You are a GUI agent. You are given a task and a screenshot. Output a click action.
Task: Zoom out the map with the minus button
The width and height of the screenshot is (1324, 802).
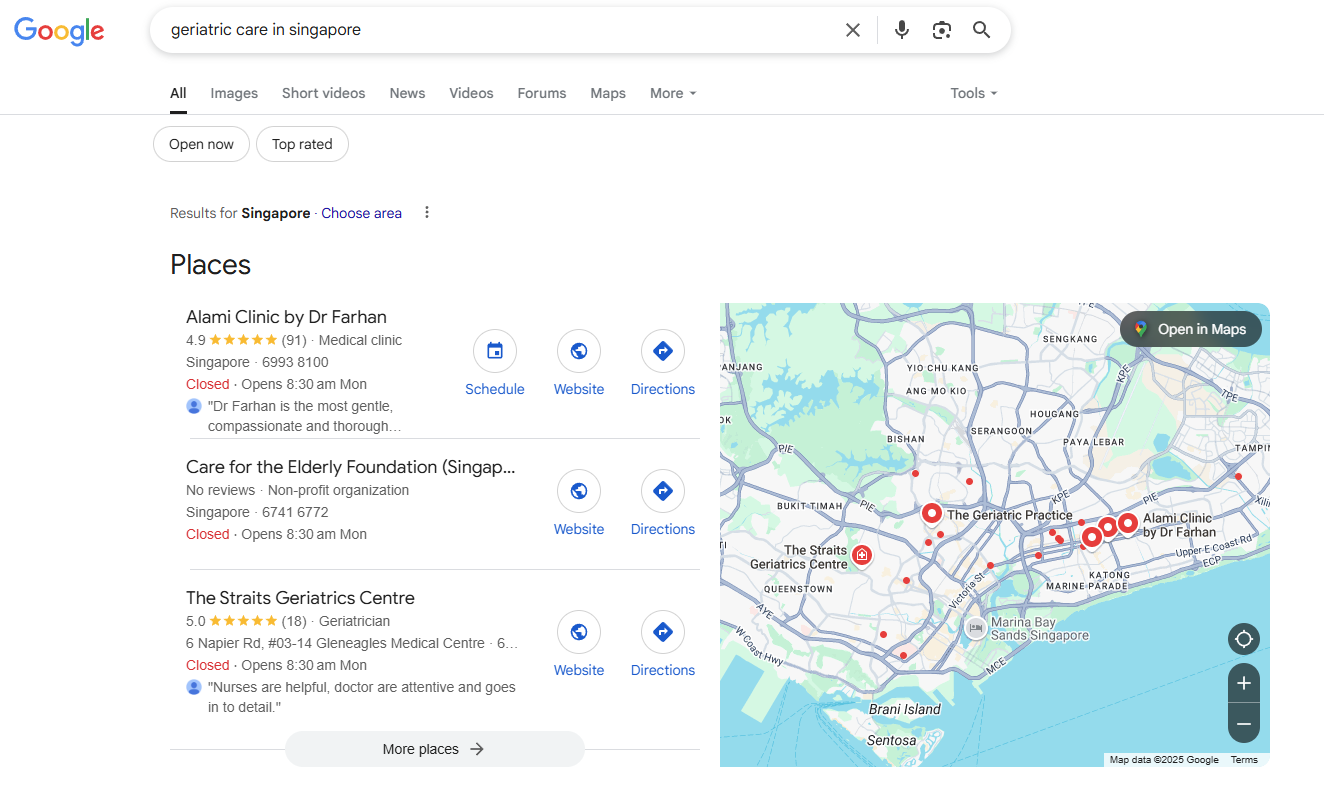tap(1244, 723)
